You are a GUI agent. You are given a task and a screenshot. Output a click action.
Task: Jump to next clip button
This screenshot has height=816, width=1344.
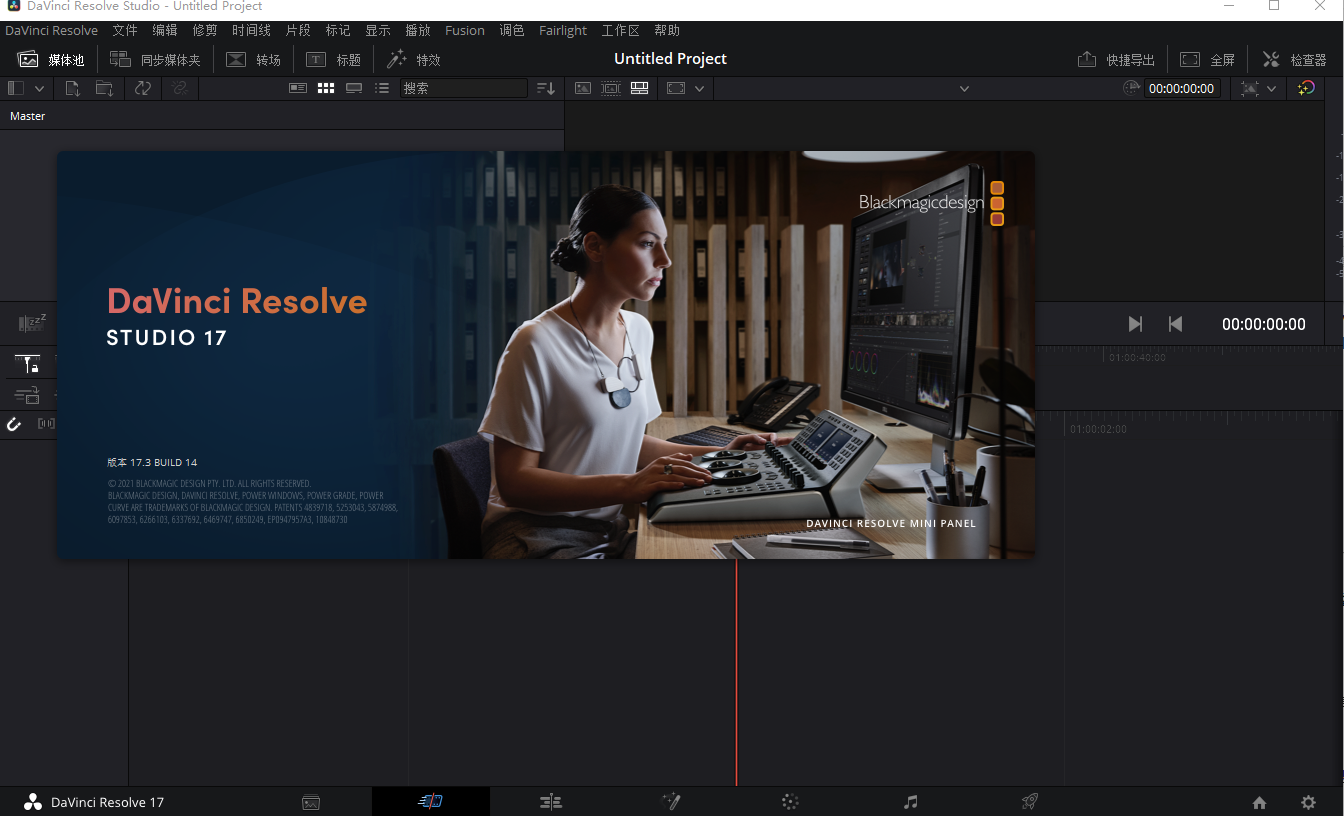[1135, 324]
